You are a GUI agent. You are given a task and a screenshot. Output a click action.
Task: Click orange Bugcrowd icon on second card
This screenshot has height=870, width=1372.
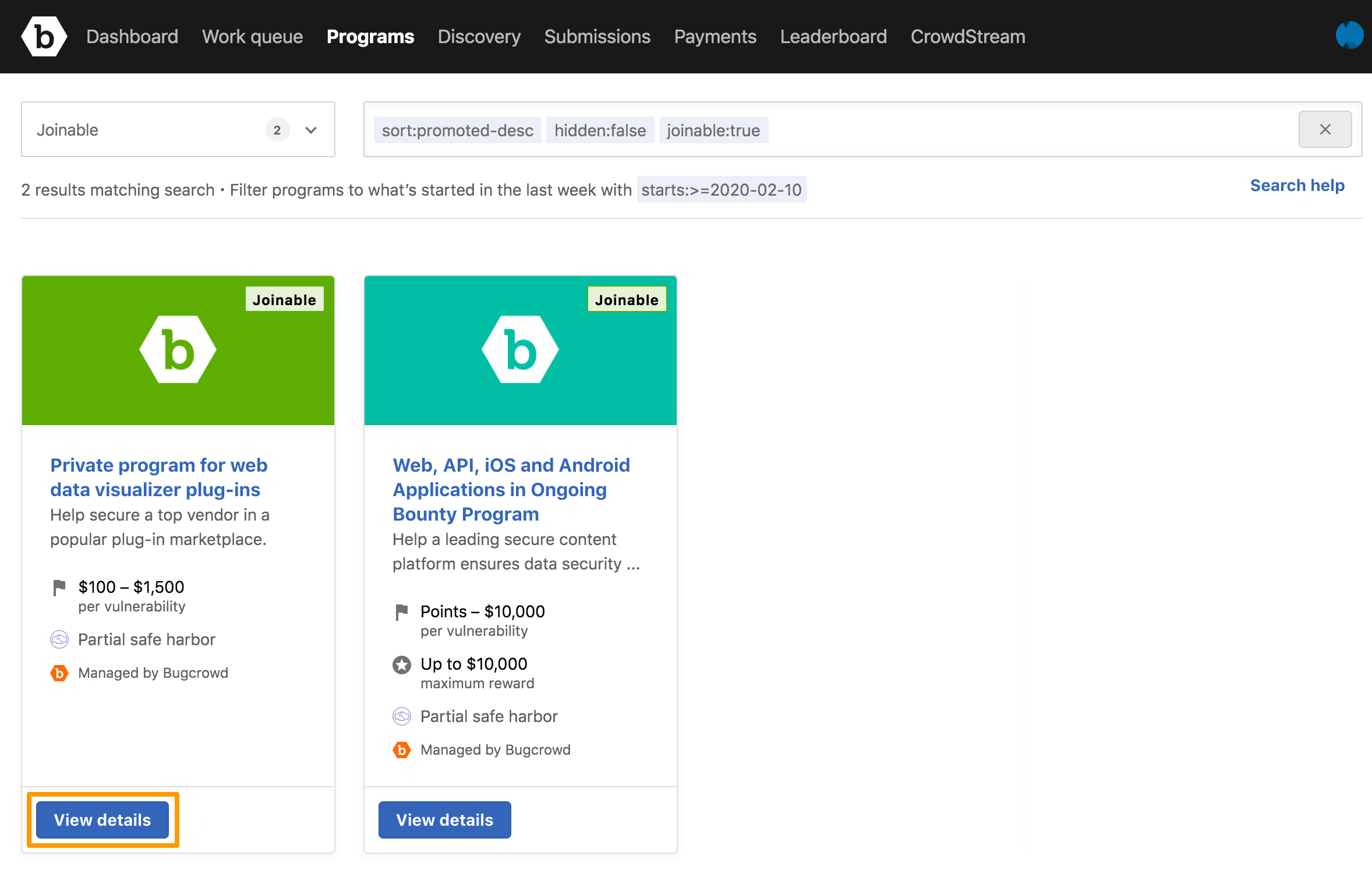coord(401,749)
